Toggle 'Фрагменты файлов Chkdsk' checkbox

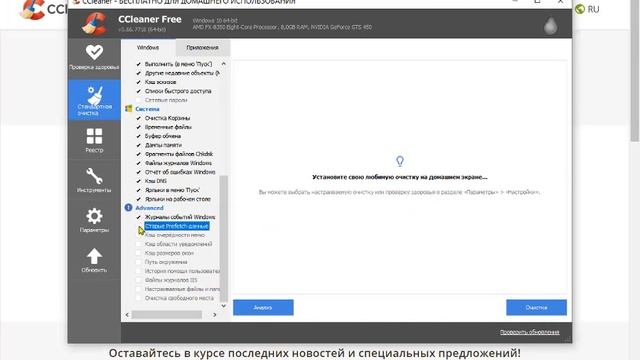coord(138,154)
